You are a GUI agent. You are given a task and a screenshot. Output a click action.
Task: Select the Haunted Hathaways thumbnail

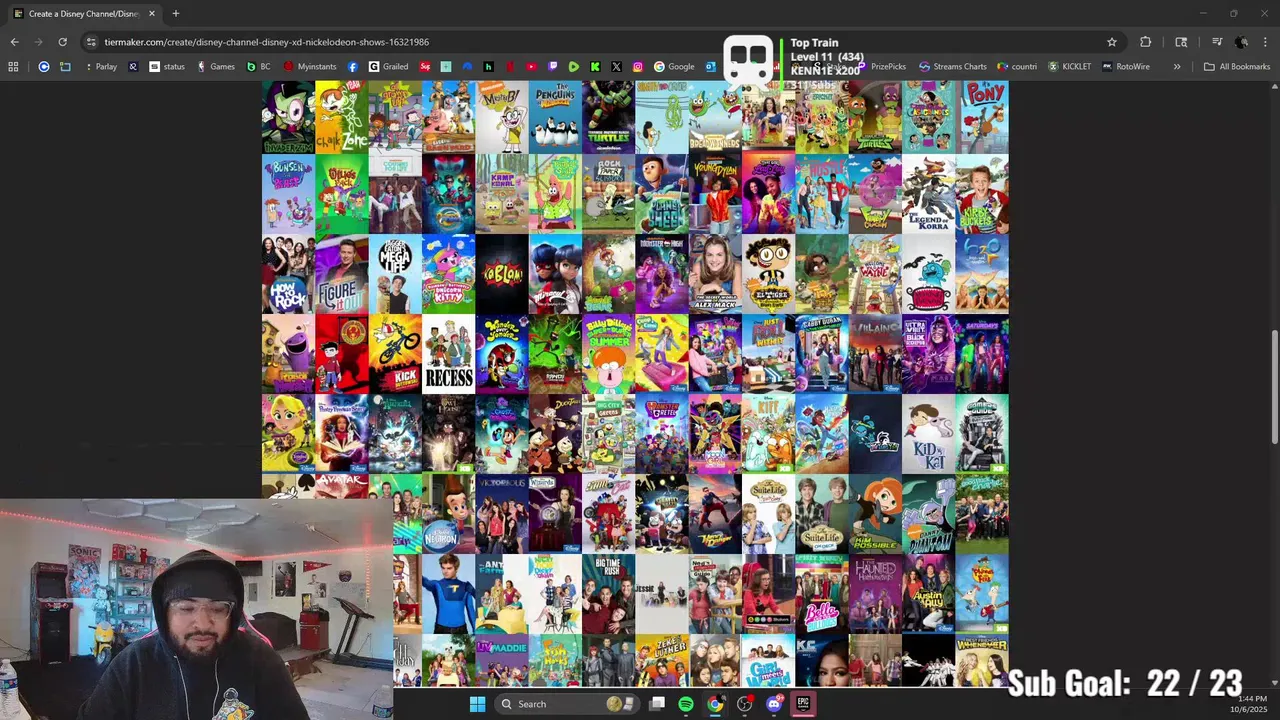tap(875, 594)
